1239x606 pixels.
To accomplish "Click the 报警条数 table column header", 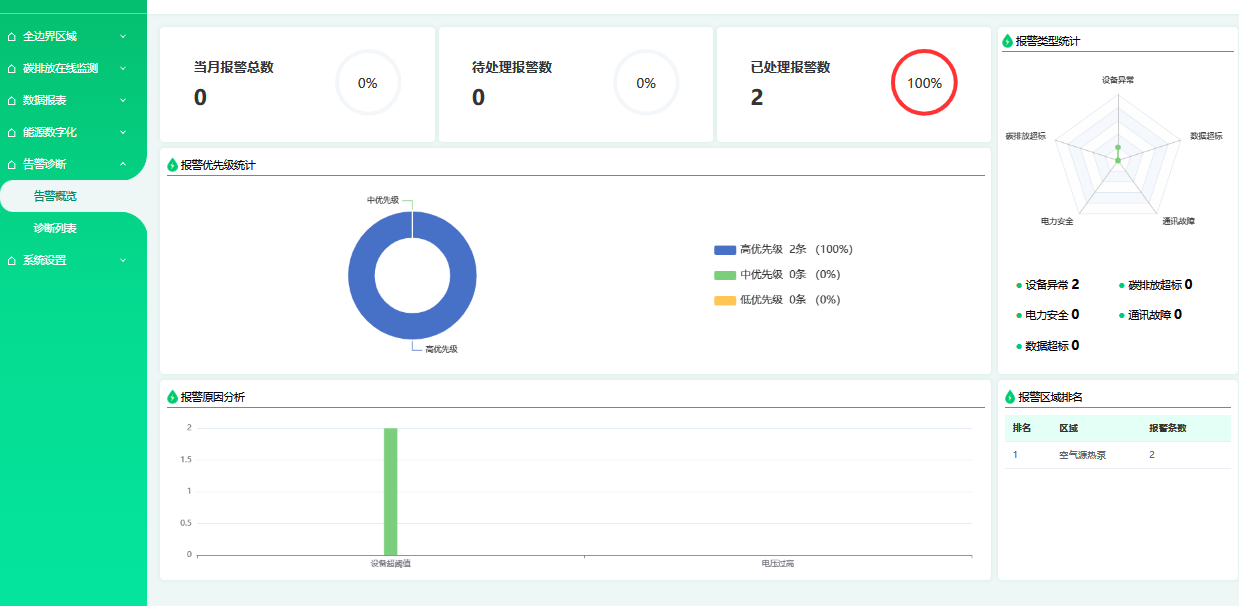I will pos(1167,428).
